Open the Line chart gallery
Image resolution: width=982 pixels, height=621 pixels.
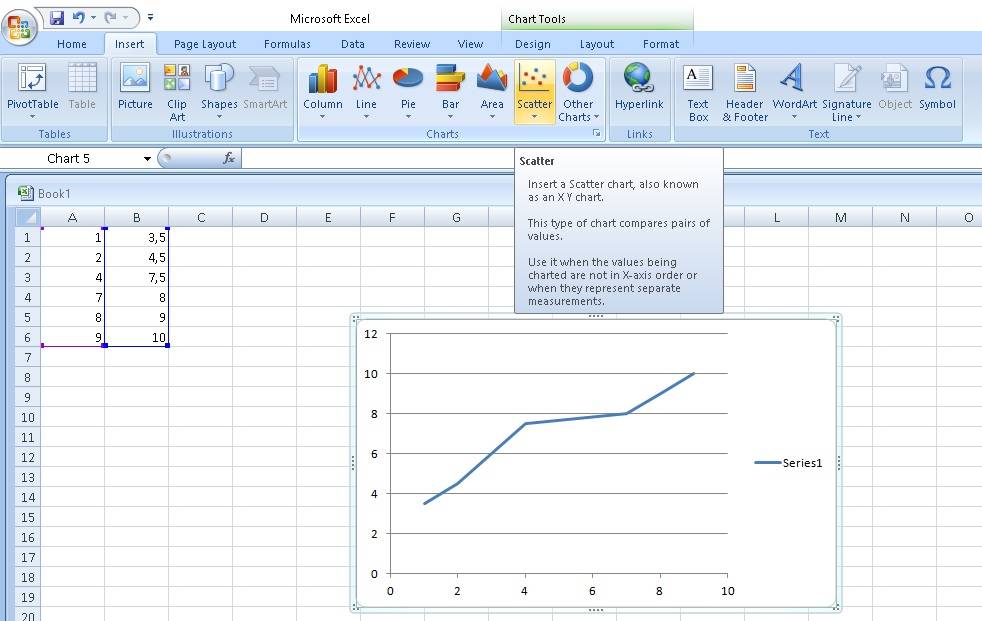click(x=366, y=91)
